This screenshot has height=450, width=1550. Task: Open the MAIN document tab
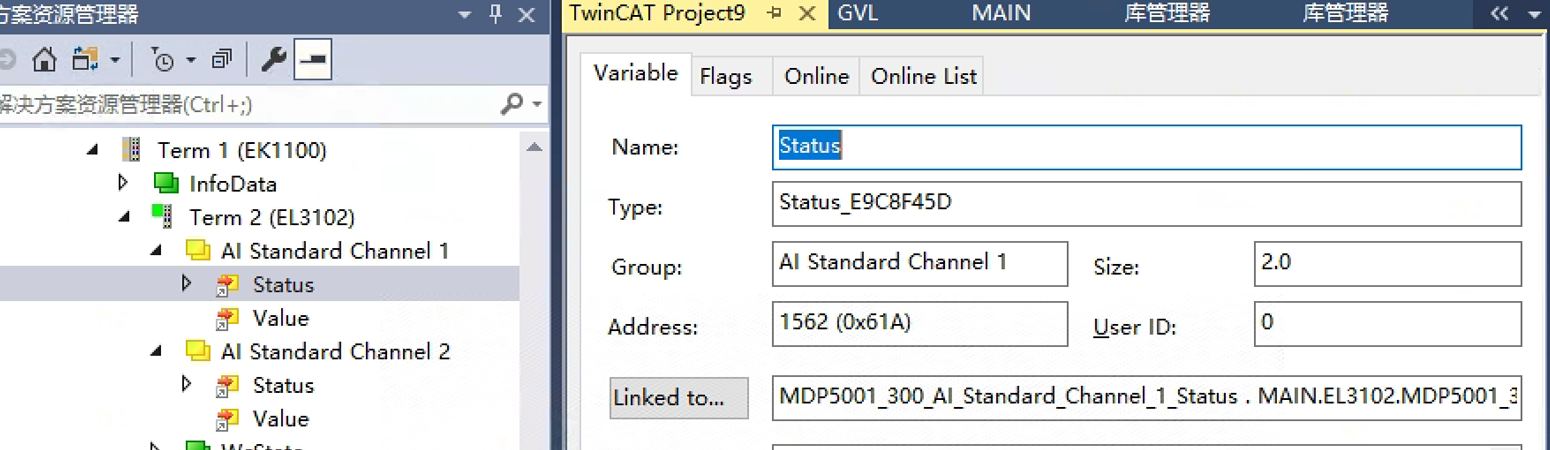pos(1001,13)
